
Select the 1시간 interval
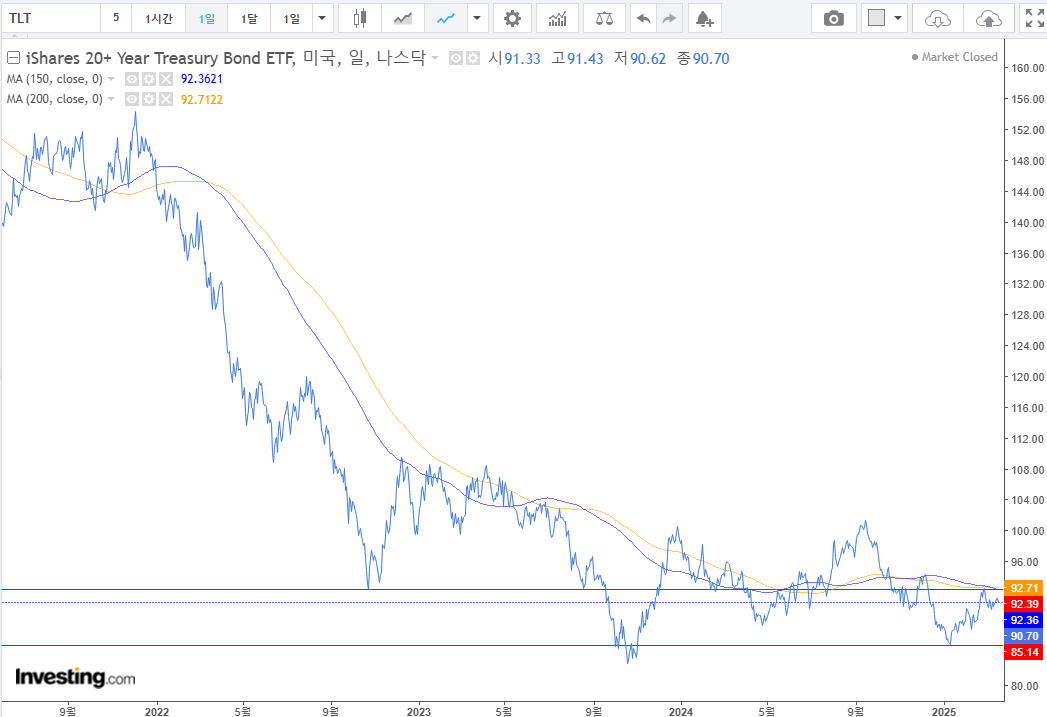(158, 18)
